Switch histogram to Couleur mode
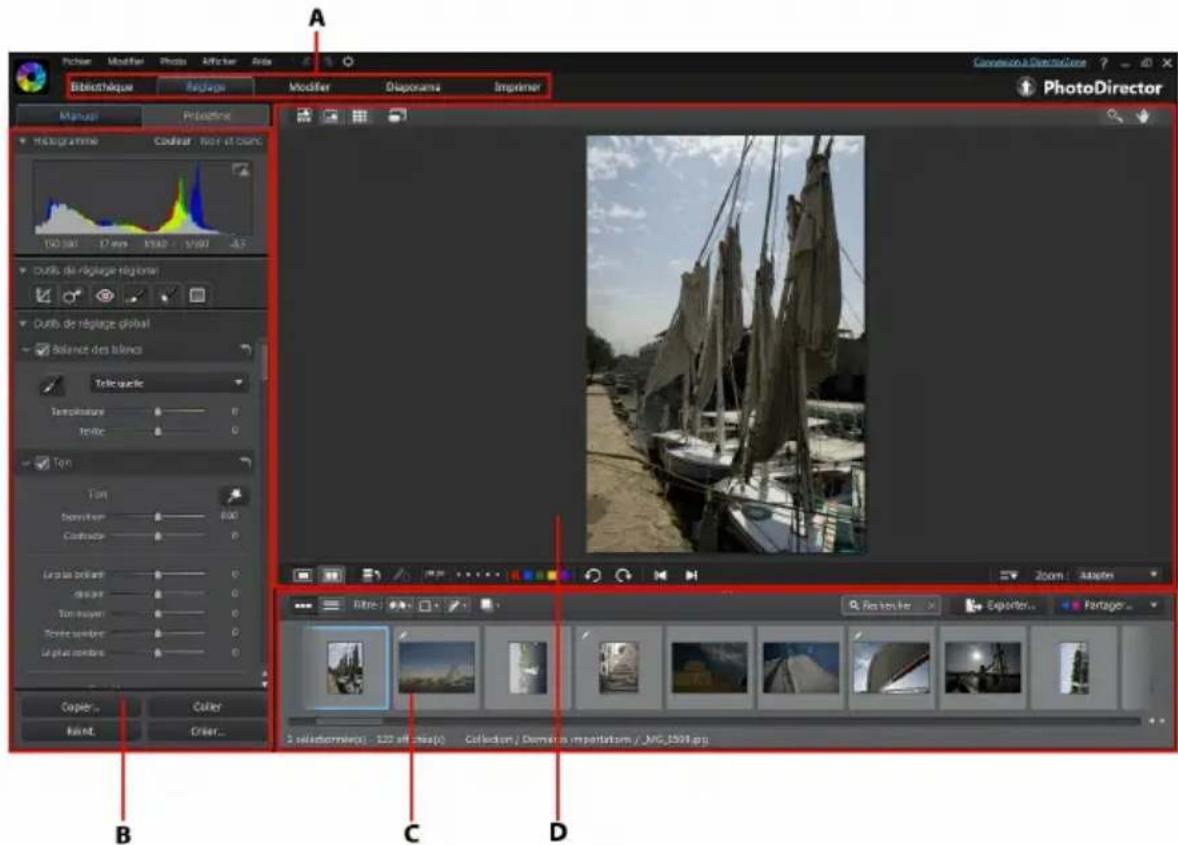Viewport: 1178px width, 845px height. coord(173,141)
